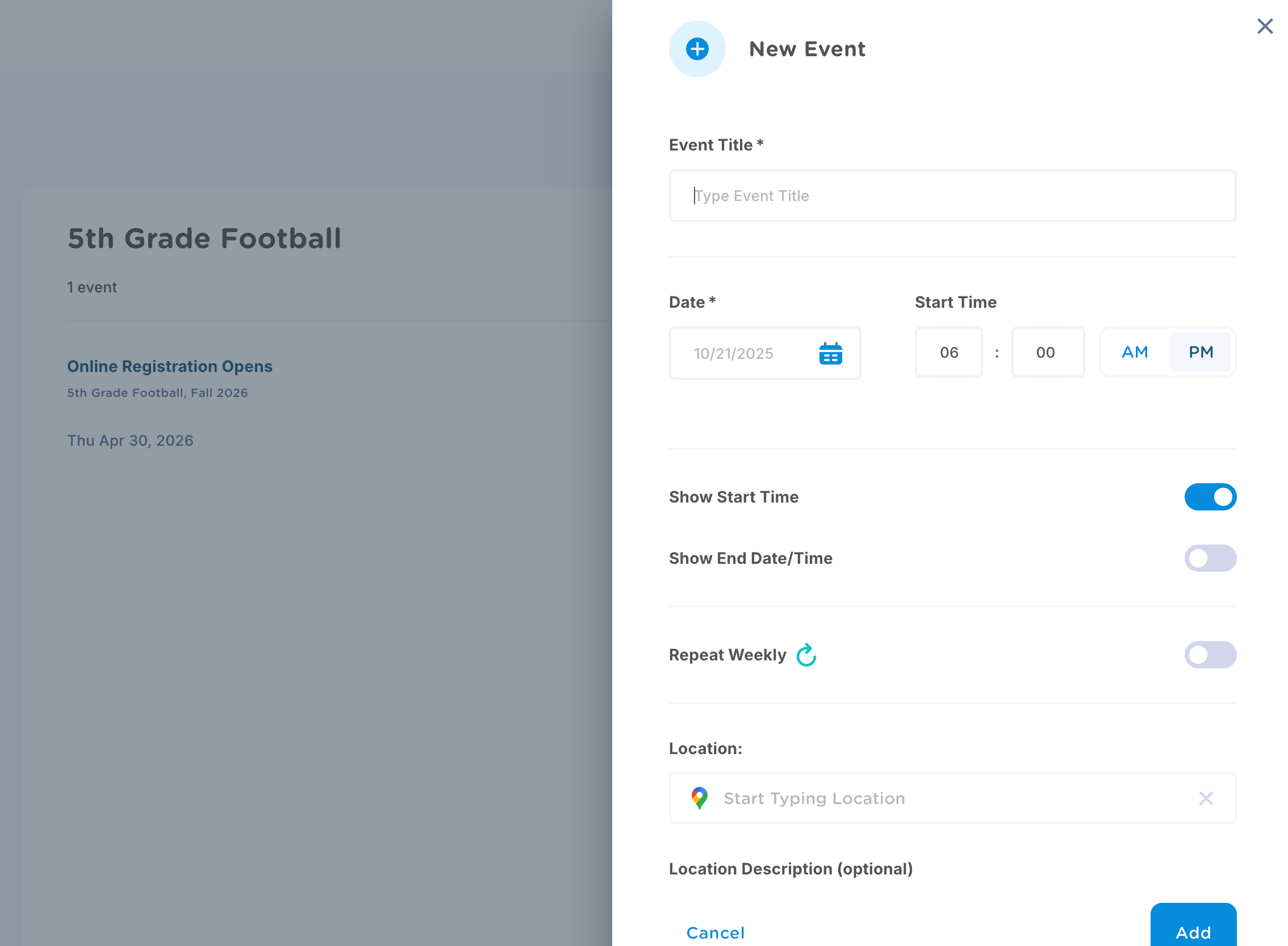Click the Google Maps pin icon
Screen dimensions: 1288x946
[x=699, y=798]
